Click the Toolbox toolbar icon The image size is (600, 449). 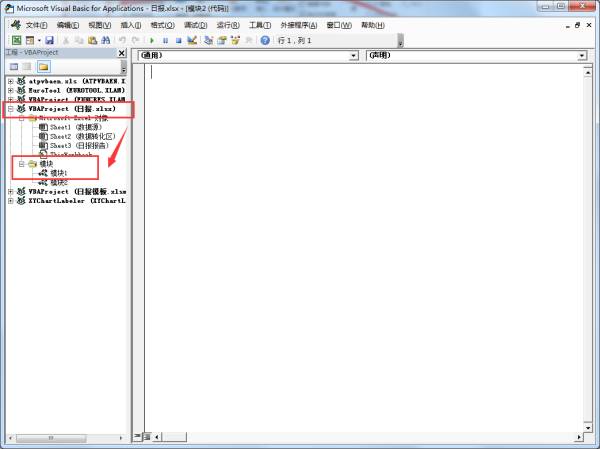(x=248, y=40)
